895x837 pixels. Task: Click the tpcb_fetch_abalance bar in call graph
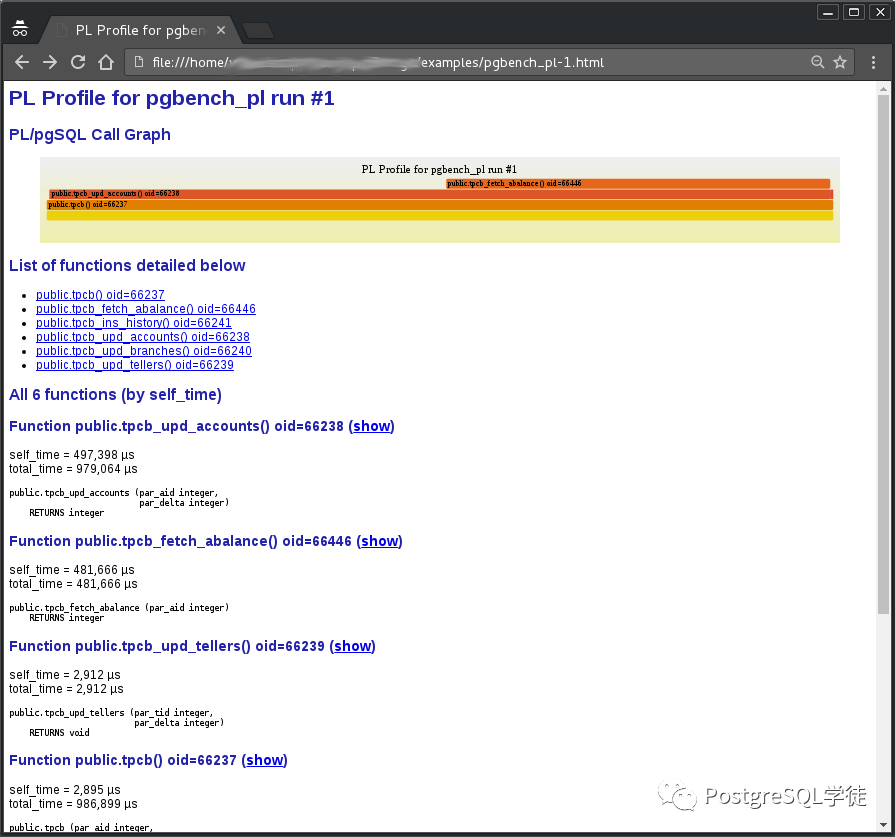[638, 183]
